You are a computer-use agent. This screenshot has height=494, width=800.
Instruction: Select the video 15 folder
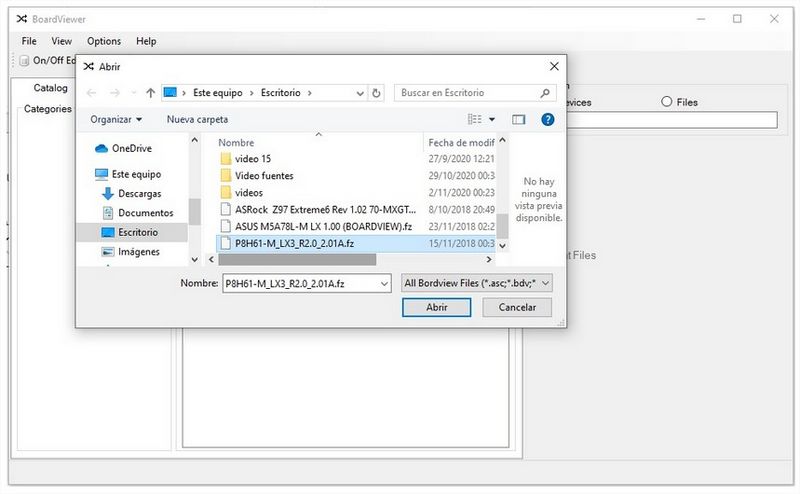pos(253,159)
